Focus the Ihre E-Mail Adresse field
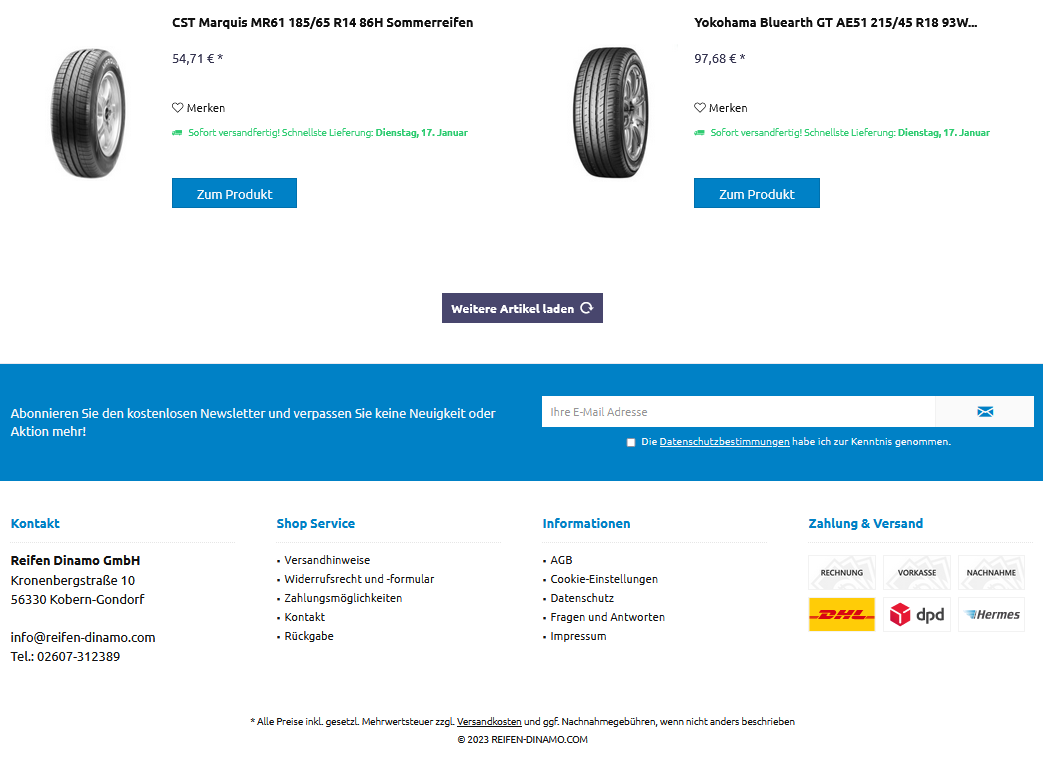The height and width of the screenshot is (758, 1043). point(738,412)
